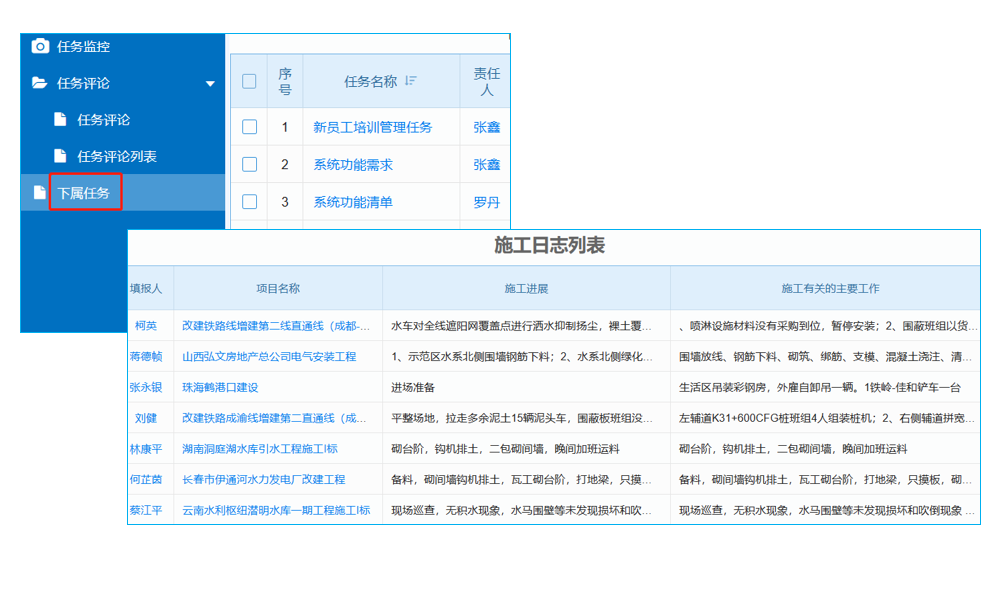Select the highlighted 下属任务 menu item

tap(85, 192)
